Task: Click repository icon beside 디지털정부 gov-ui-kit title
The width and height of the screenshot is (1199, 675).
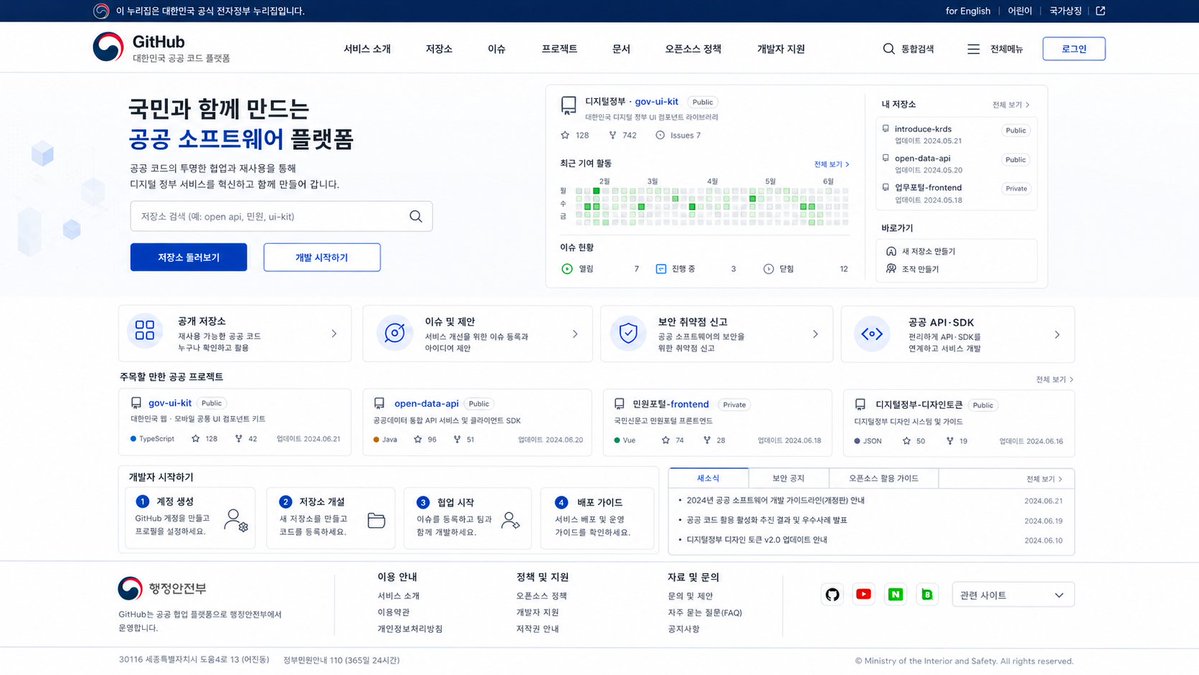Action: 568,105
